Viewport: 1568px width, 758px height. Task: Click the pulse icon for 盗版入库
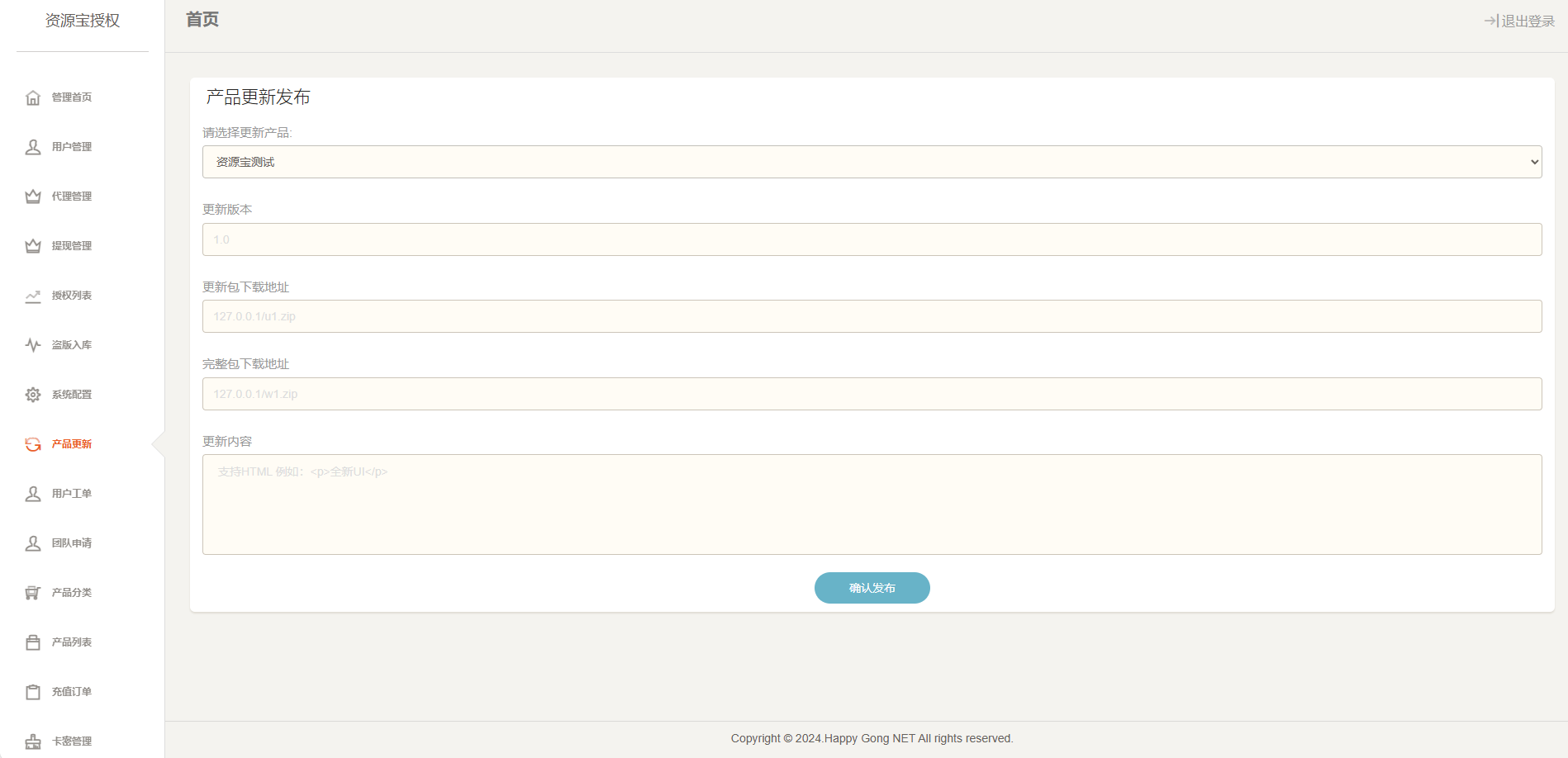click(33, 345)
